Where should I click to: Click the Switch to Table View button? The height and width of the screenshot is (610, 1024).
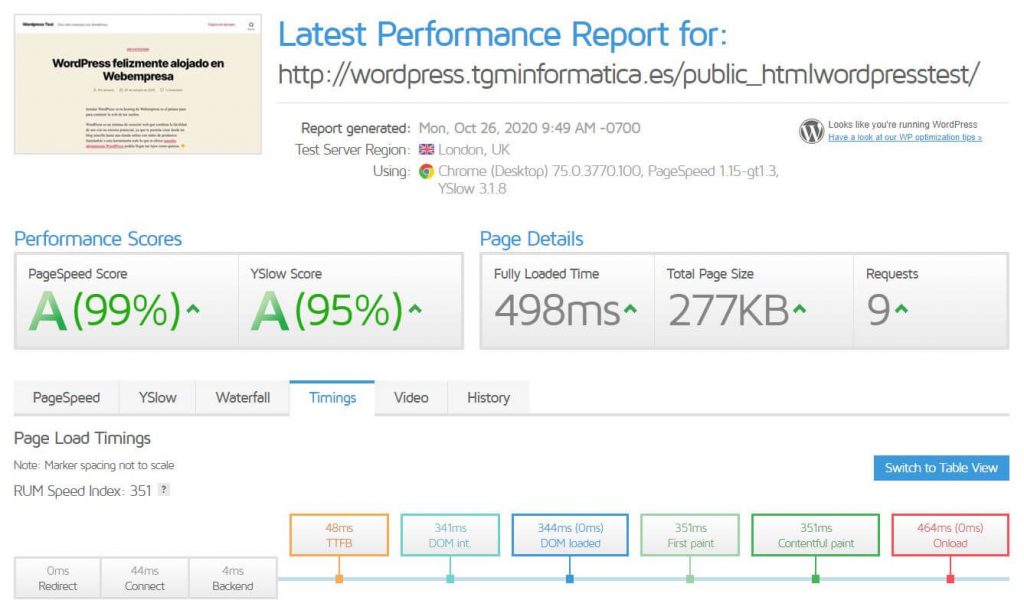[x=940, y=467]
